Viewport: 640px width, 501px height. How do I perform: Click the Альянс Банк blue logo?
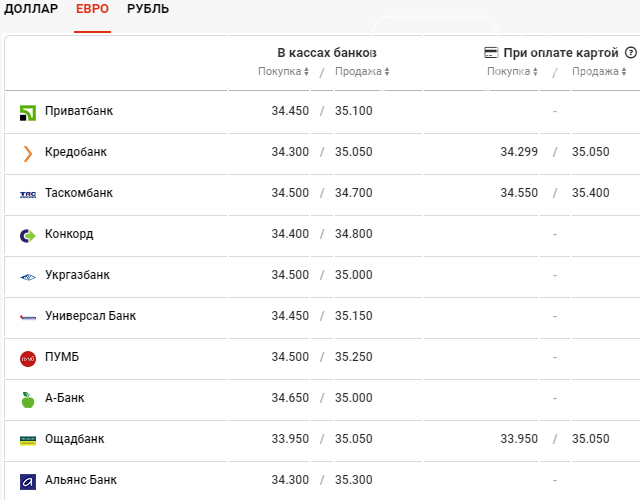[28, 482]
